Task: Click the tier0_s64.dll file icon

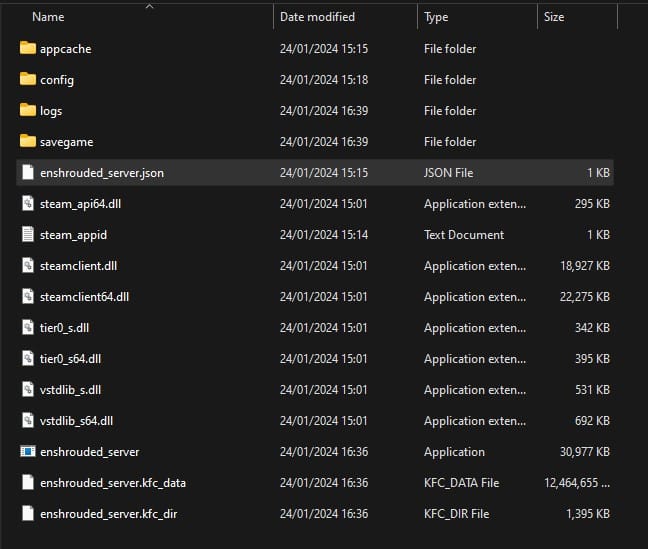Action: [x=28, y=358]
